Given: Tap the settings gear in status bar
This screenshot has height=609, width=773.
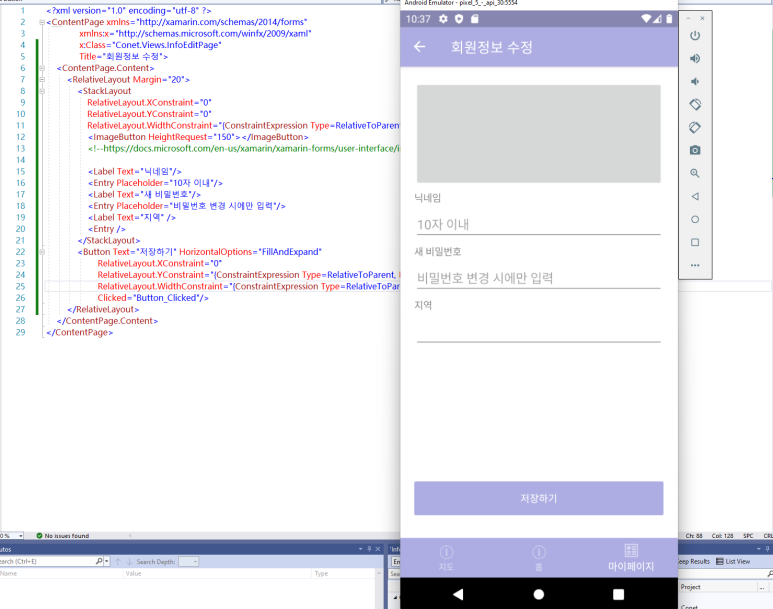Looking at the screenshot, I should 444,19.
